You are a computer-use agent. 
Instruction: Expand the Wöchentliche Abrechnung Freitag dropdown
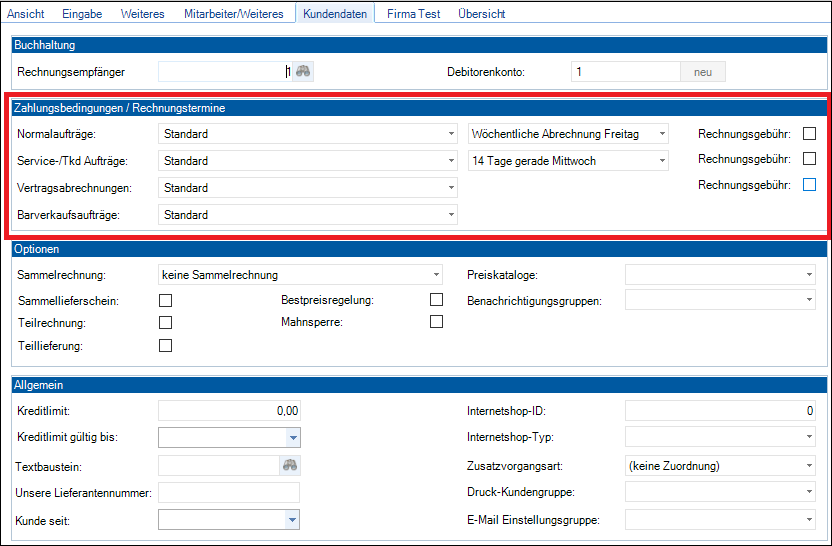[x=661, y=134]
